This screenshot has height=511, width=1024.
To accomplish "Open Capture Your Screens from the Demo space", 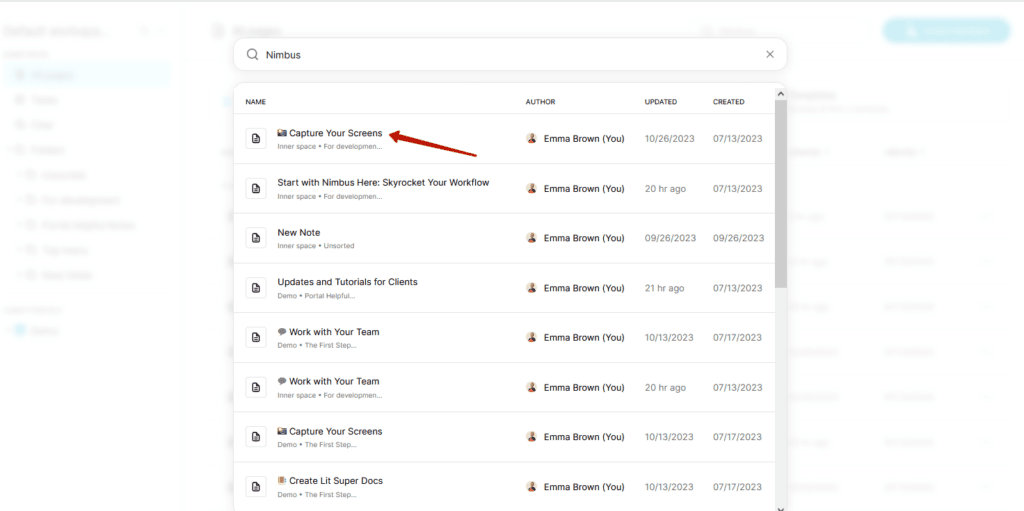I will 335,432.
